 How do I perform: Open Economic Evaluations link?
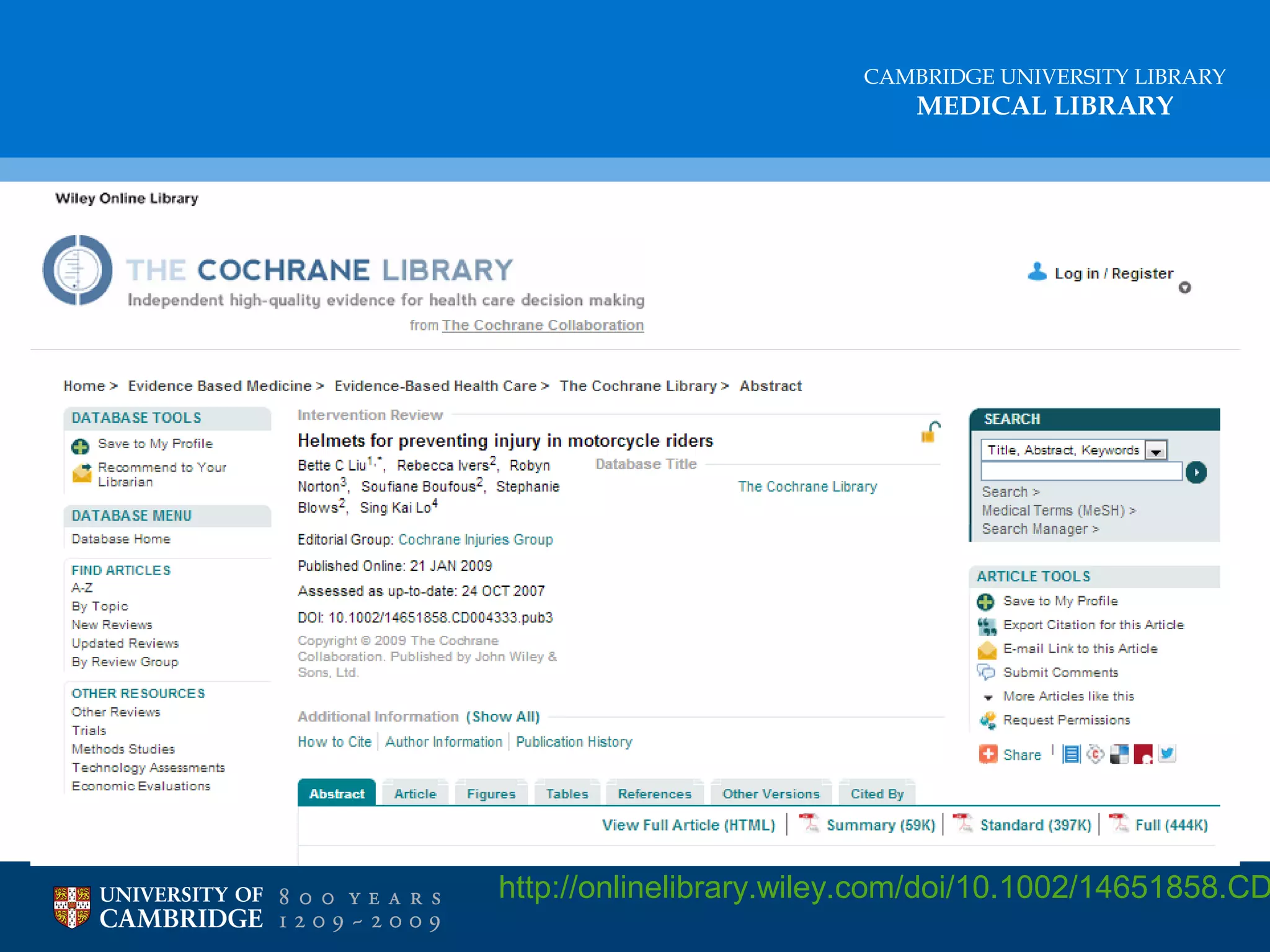point(141,786)
